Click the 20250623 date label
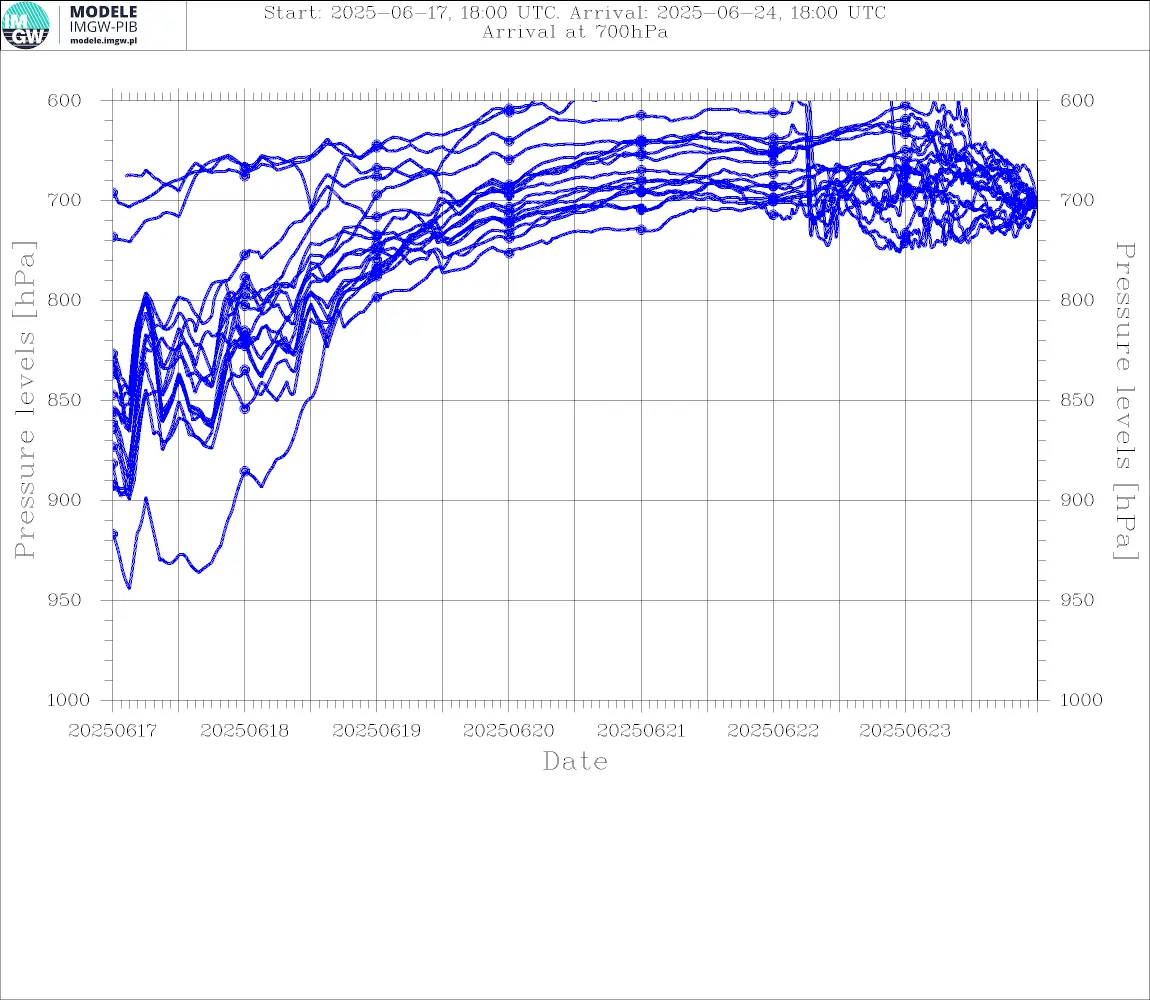This screenshot has width=1150, height=1000. [x=905, y=731]
